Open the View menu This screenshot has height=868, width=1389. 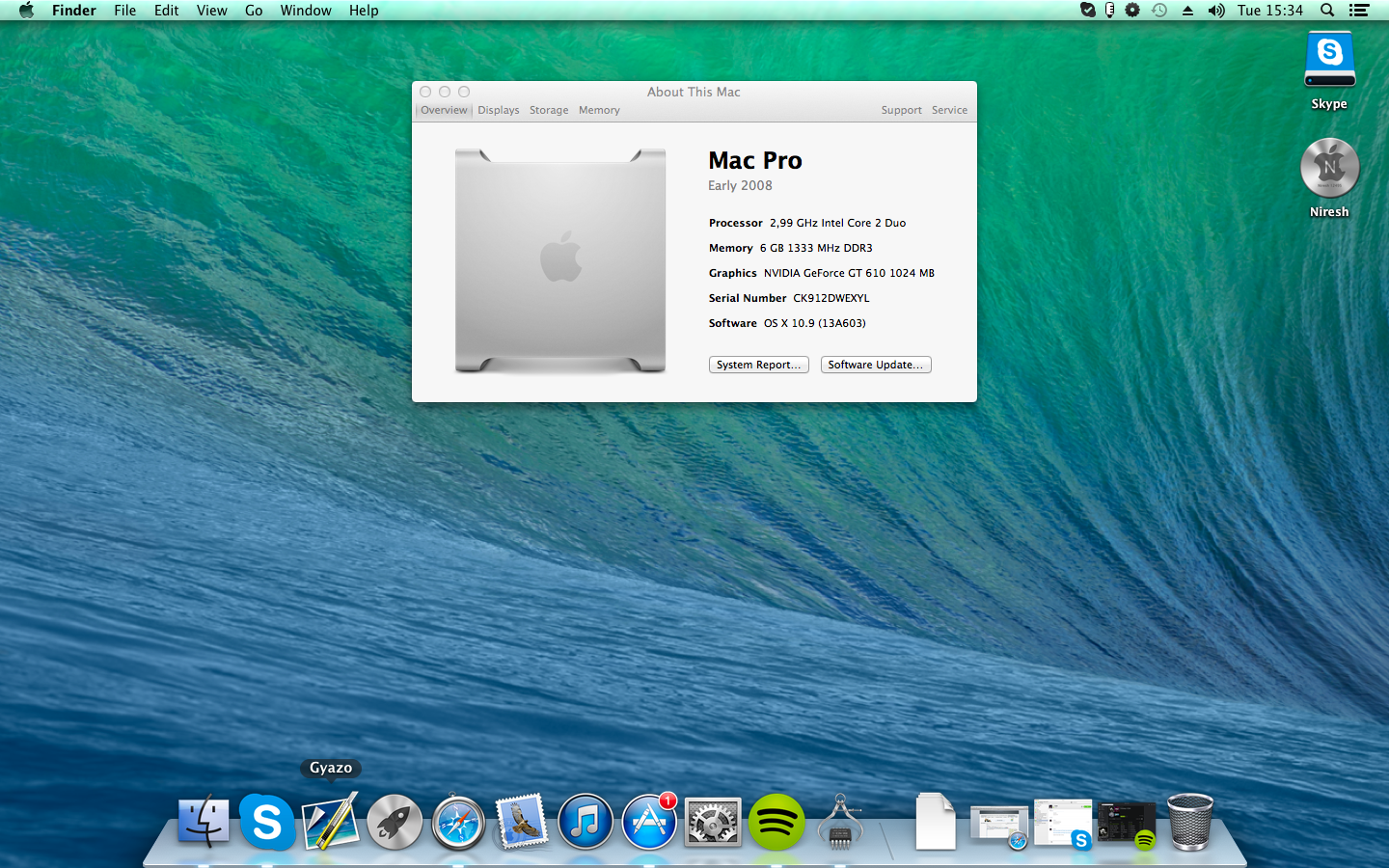(x=212, y=11)
